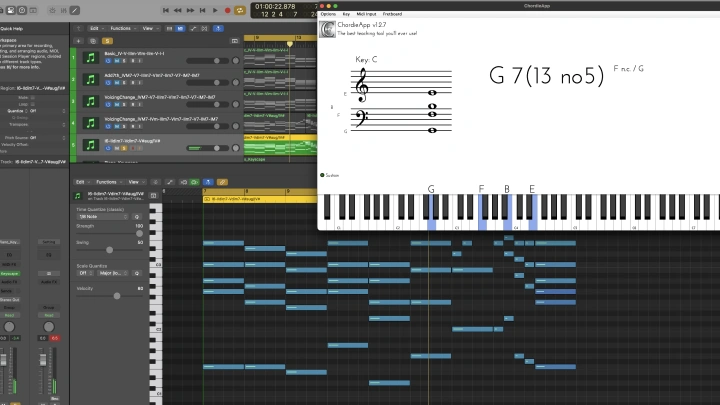Check the Loop checkbox in Region inspector
Viewport: 720px width, 405px height.
pos(33,104)
